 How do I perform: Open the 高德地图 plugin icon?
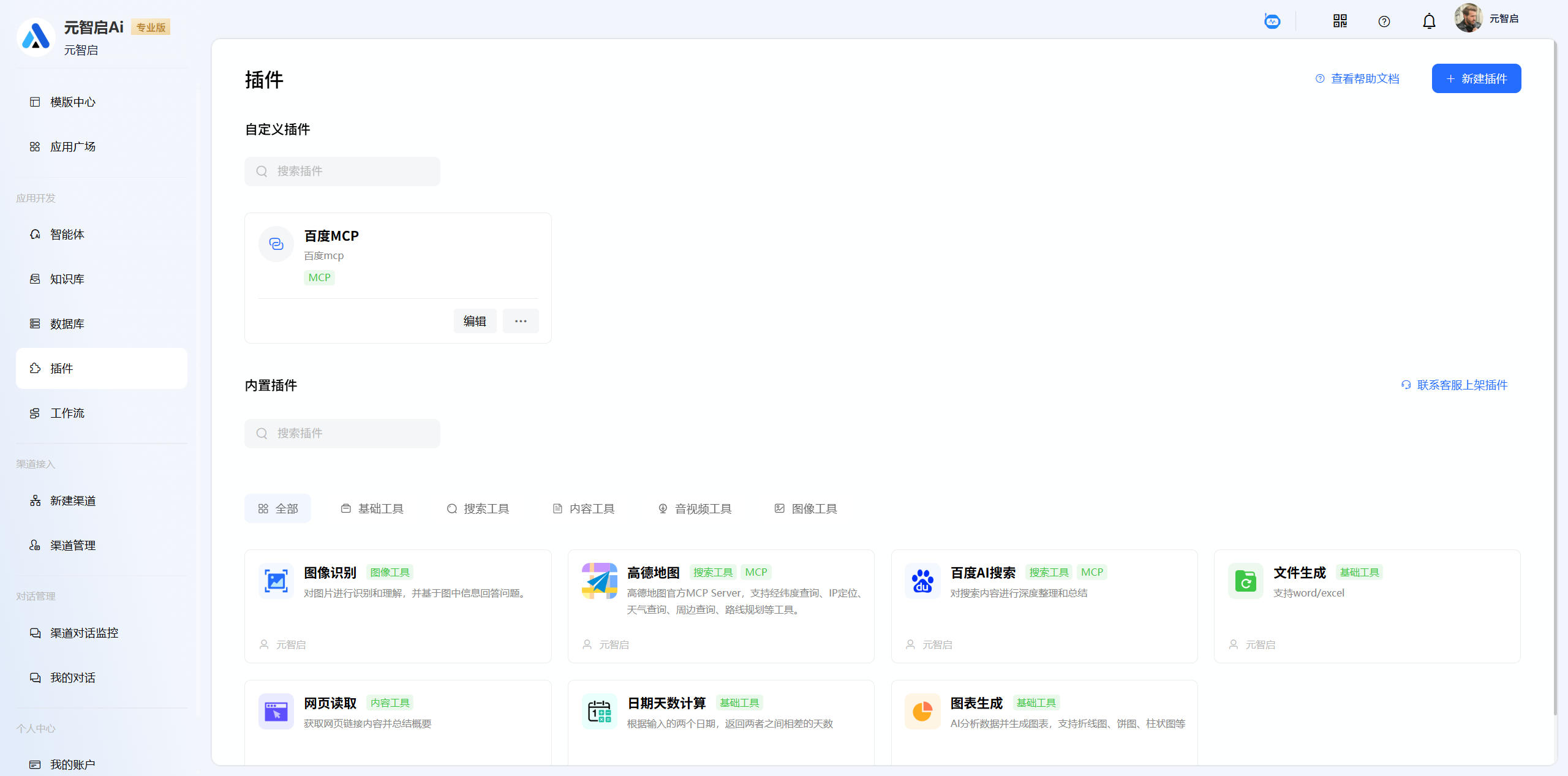click(x=599, y=581)
